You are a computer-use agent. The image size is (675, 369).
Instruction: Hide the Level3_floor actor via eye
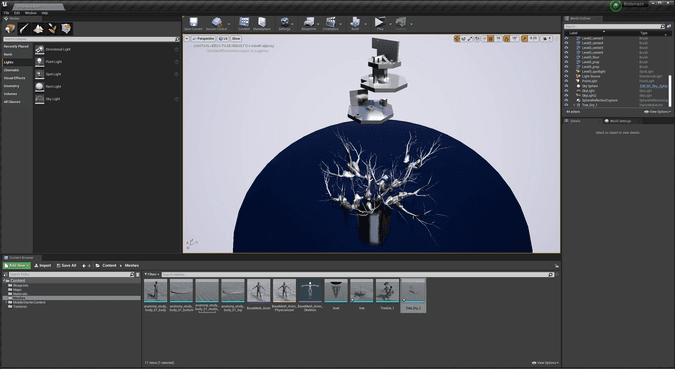pos(566,57)
